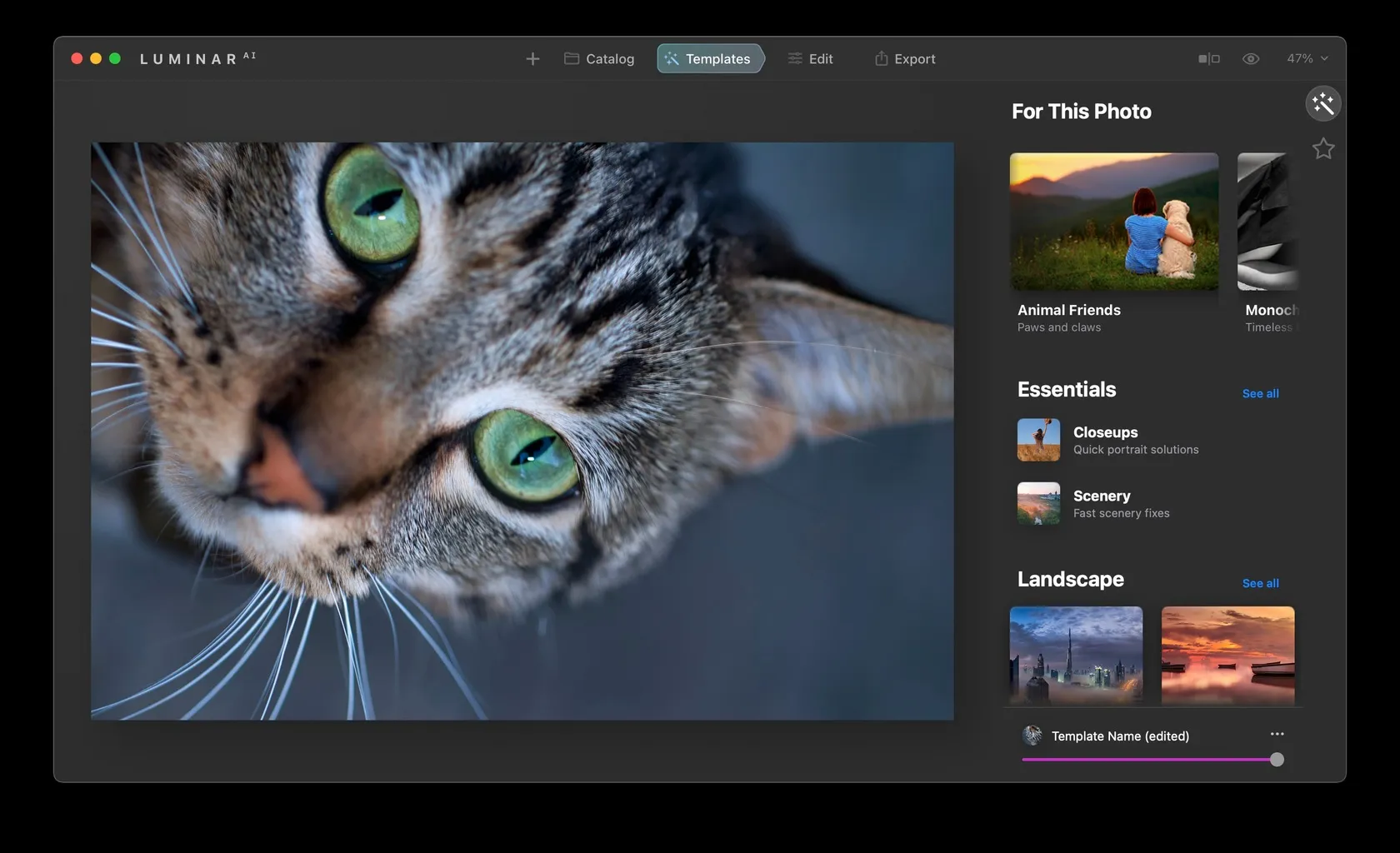Screen dimensions: 1400x853
Task: Click the magic wand templates icon
Action: click(1322, 104)
